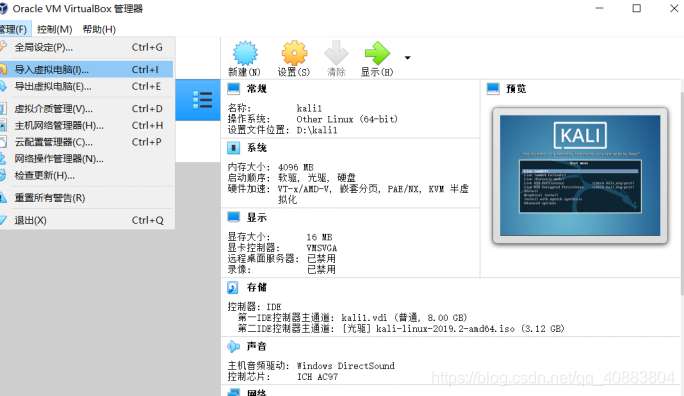
Task: Click the 4096 MB memory value
Action: [x=296, y=167]
